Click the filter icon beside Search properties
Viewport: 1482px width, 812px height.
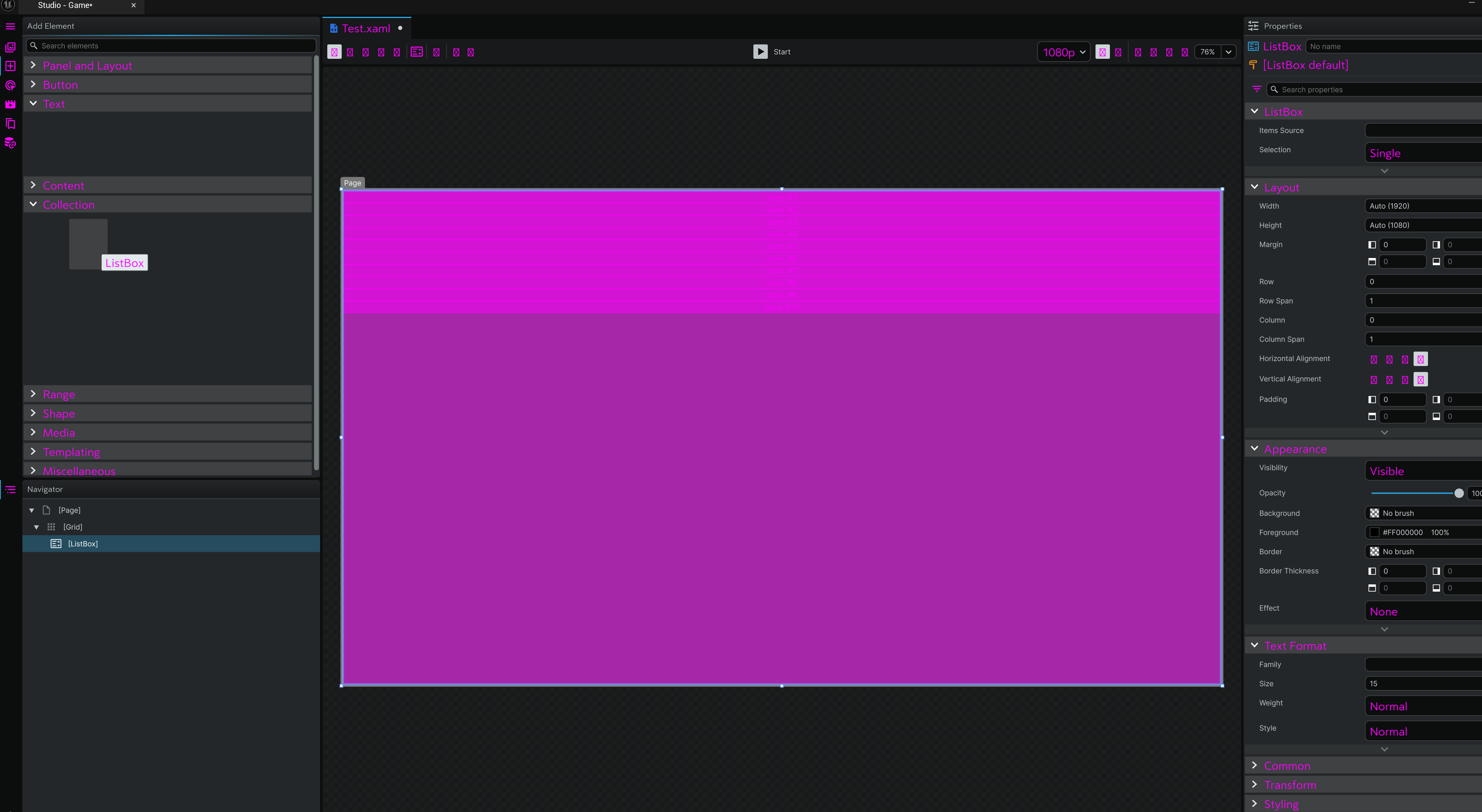tap(1257, 89)
